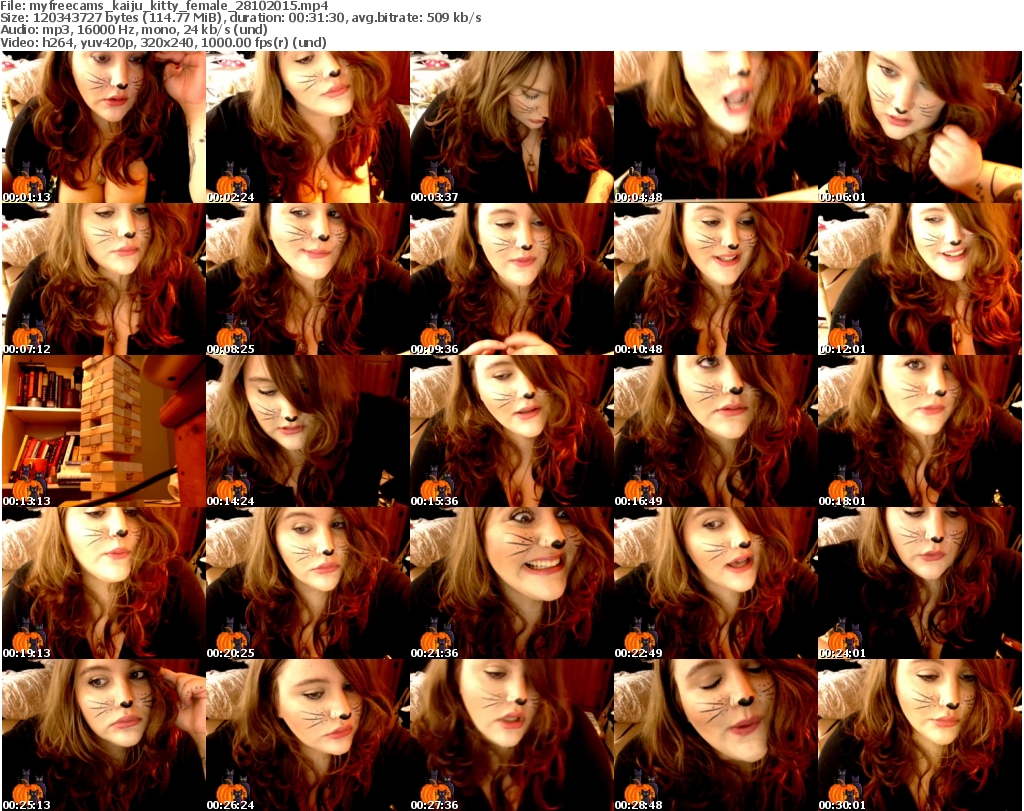The image size is (1024, 811).
Task: Choose the 00:20:25 video frame
Action: 308,583
